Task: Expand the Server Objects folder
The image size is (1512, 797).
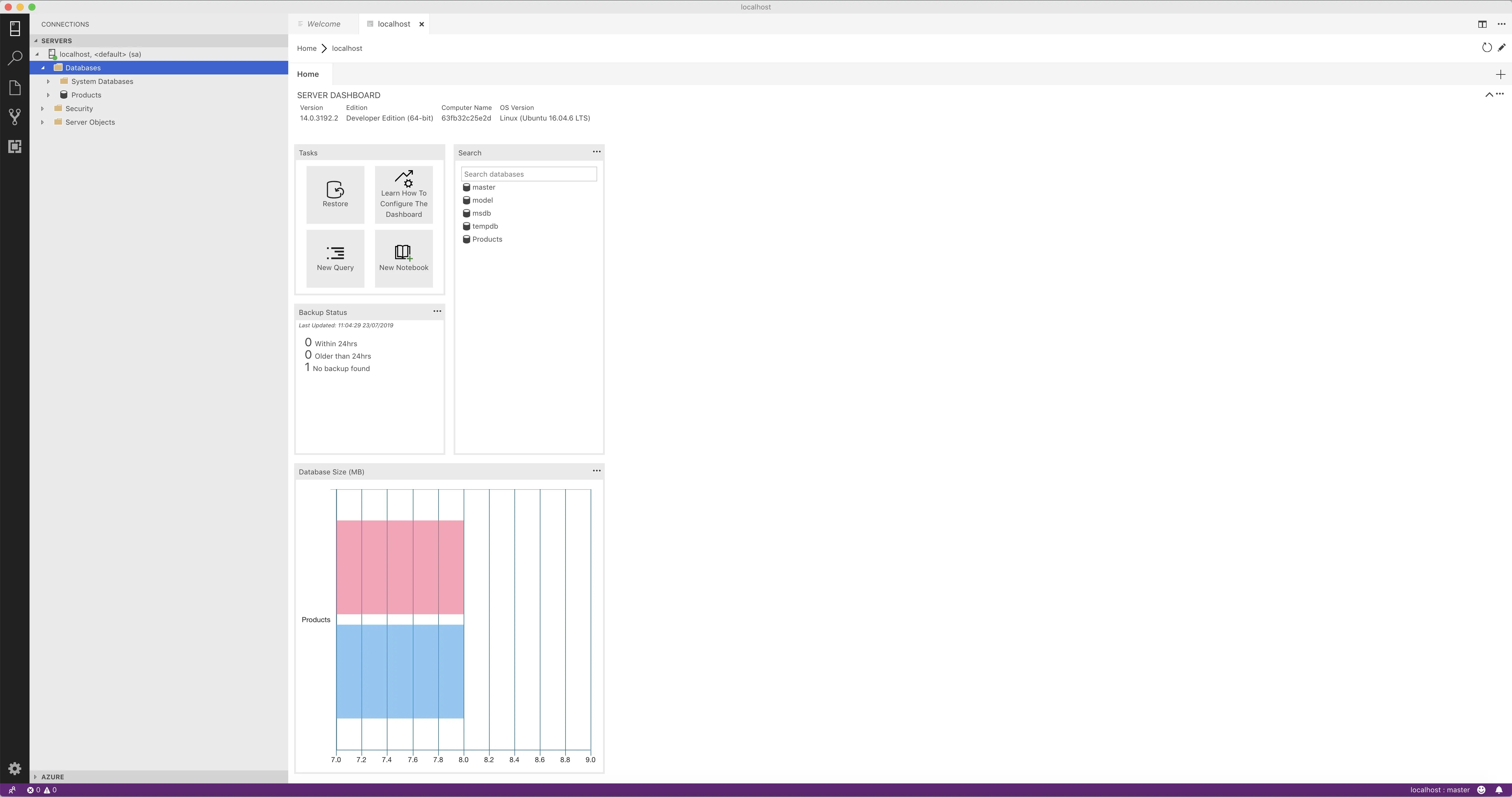Action: pos(42,122)
